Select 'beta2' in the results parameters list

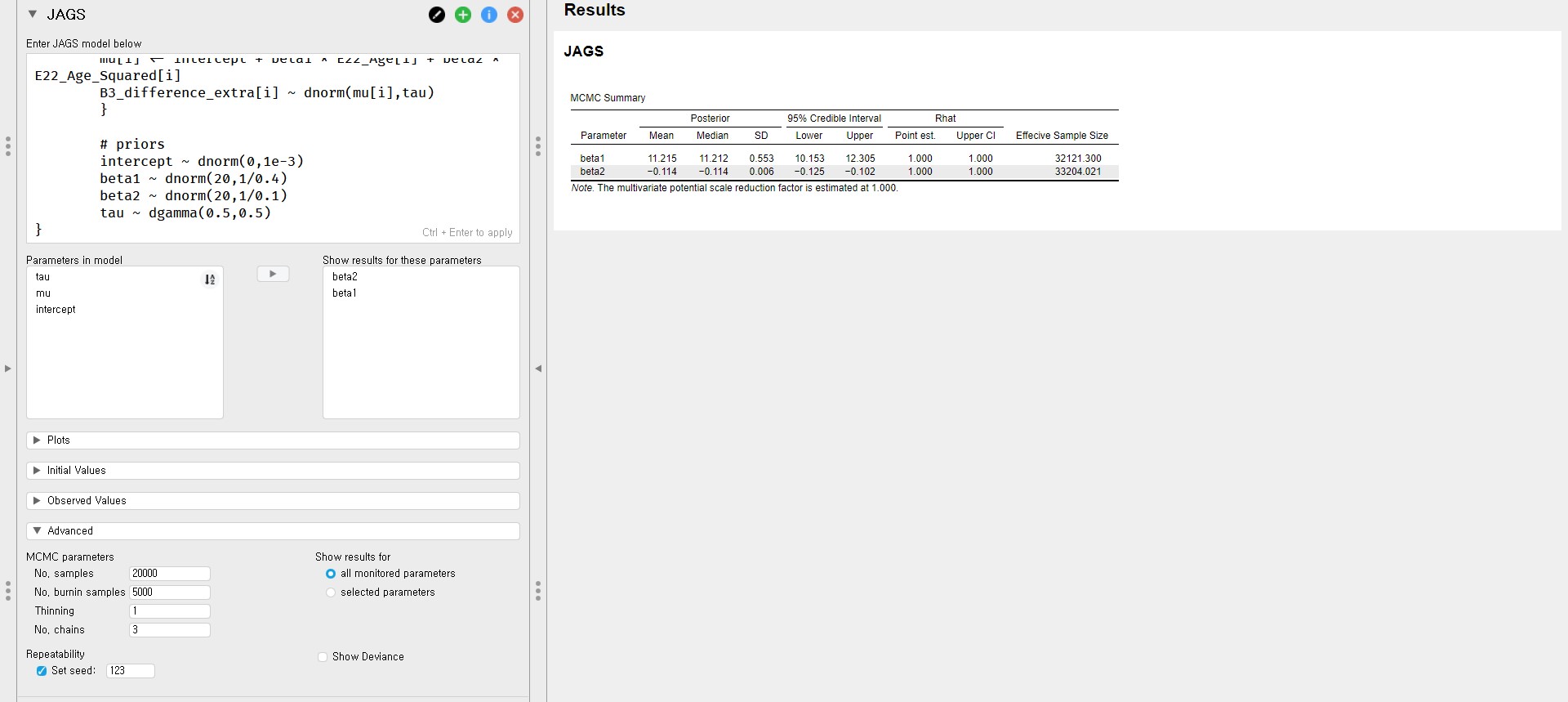click(x=345, y=277)
